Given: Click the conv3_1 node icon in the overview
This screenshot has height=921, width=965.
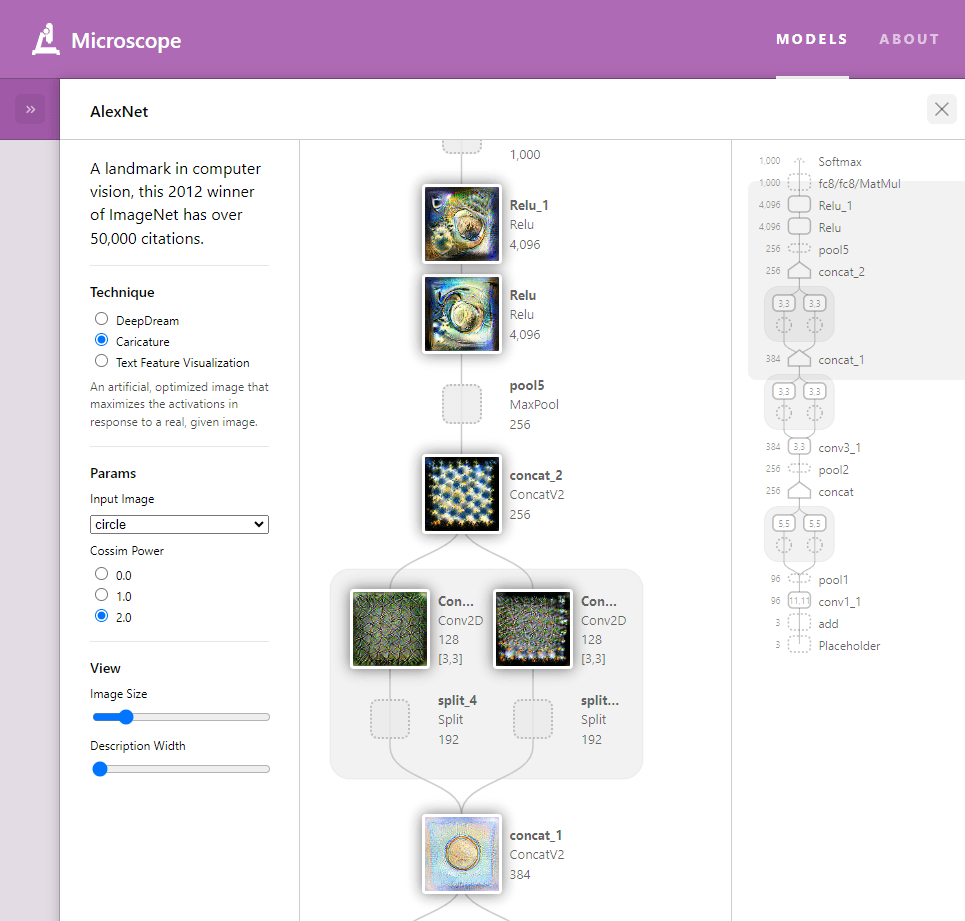Looking at the screenshot, I should (799, 447).
